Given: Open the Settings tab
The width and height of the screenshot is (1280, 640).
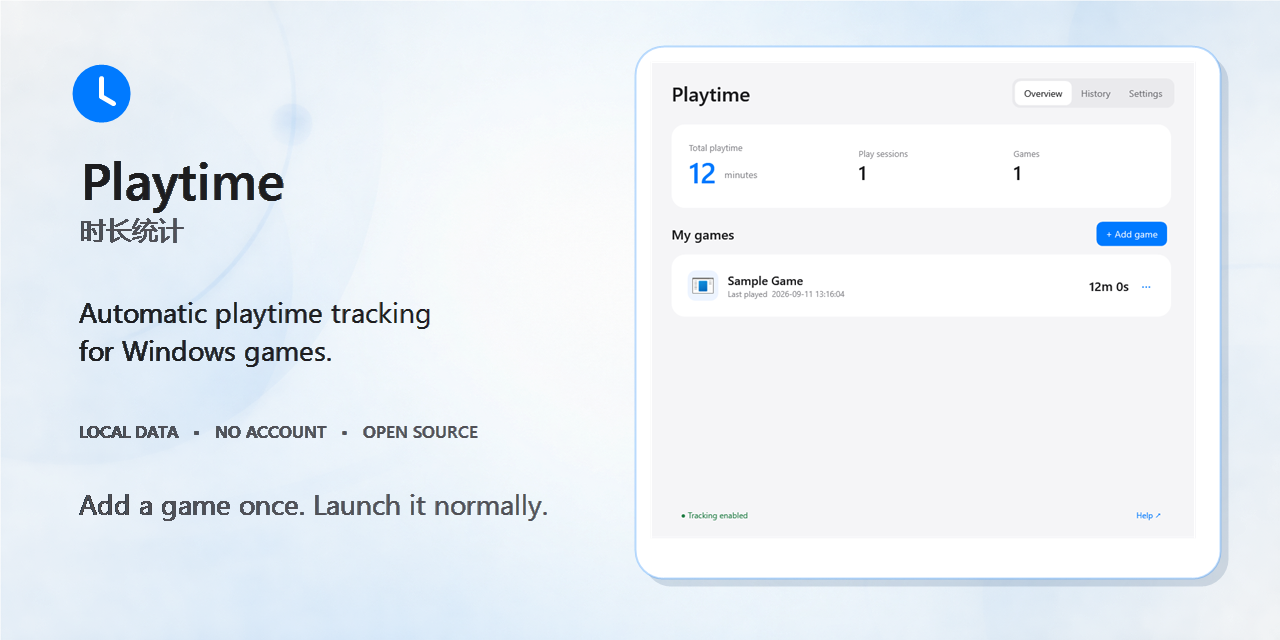Looking at the screenshot, I should pyautogui.click(x=1146, y=94).
